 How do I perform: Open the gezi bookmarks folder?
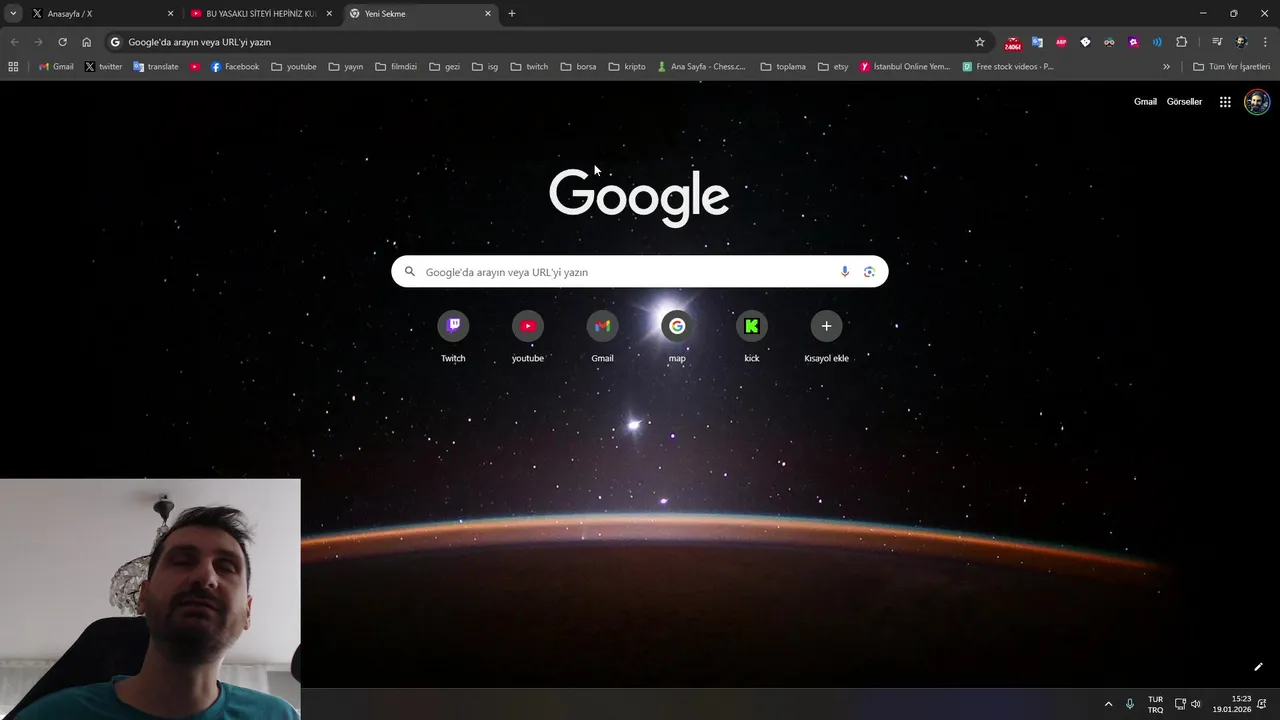point(445,67)
